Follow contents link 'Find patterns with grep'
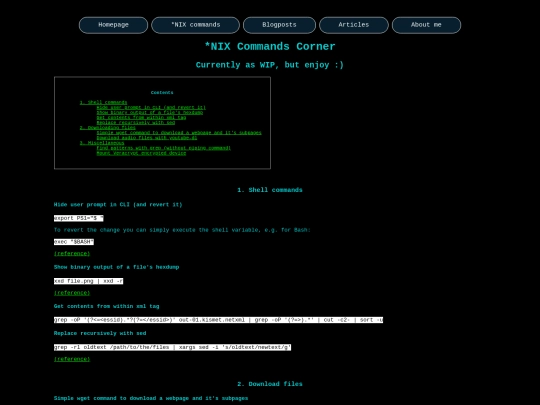Image resolution: width=540 pixels, height=405 pixels. click(163, 148)
